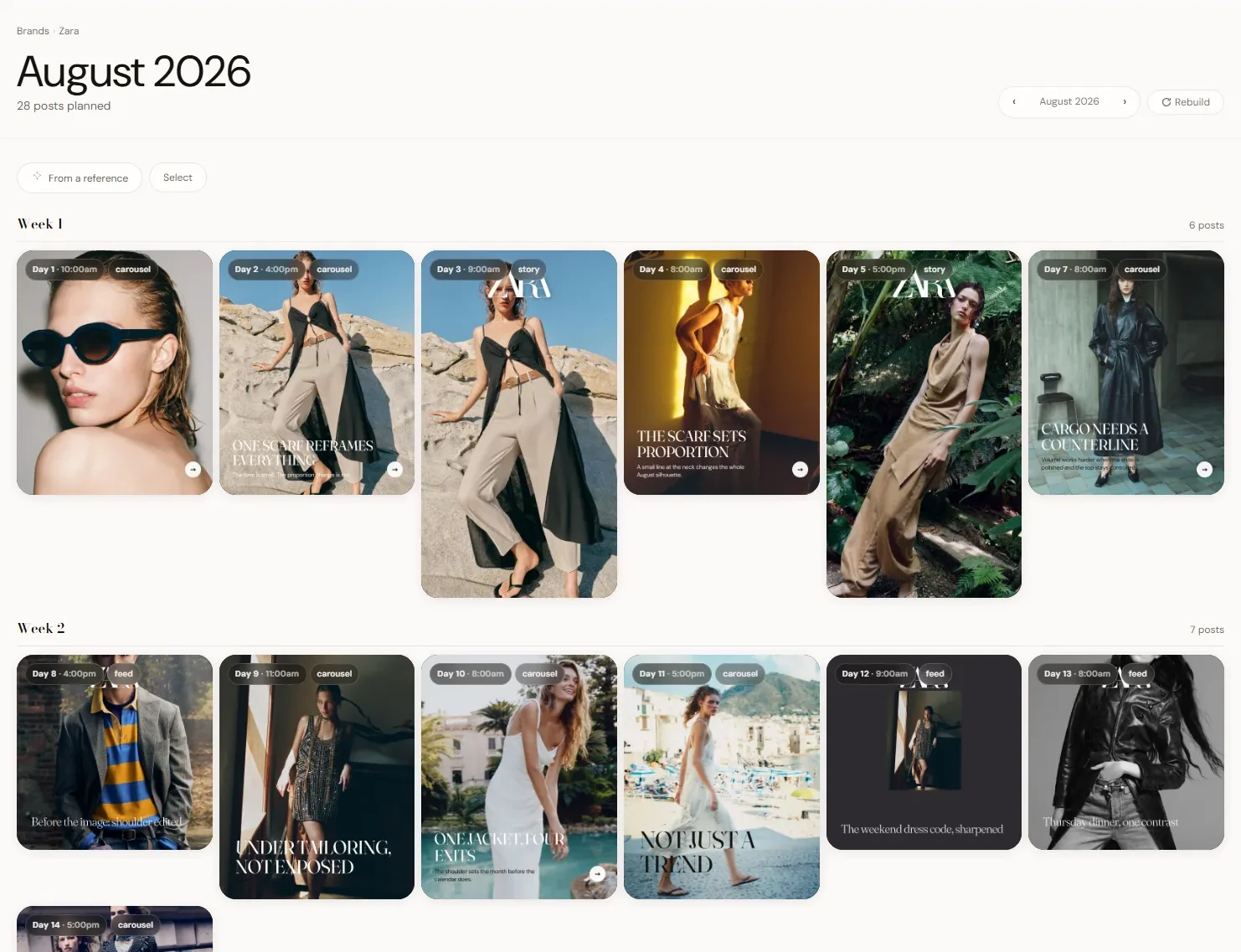Click the 'August 2026' label in the month switcher
This screenshot has width=1241, height=952.
pos(1069,101)
